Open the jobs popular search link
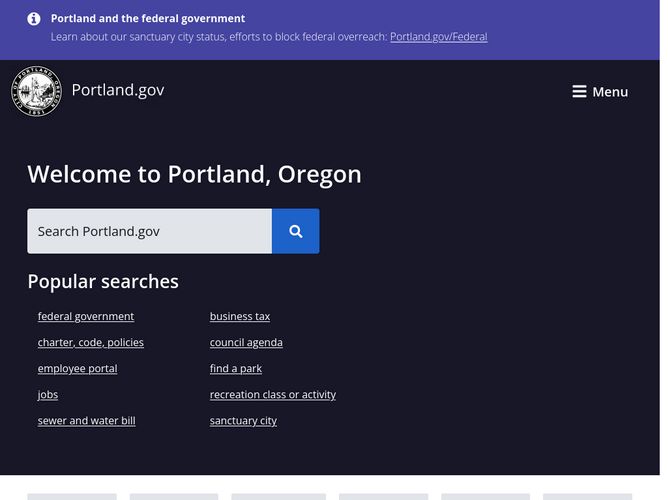Viewport: 668px width, 500px height. [x=48, y=395]
